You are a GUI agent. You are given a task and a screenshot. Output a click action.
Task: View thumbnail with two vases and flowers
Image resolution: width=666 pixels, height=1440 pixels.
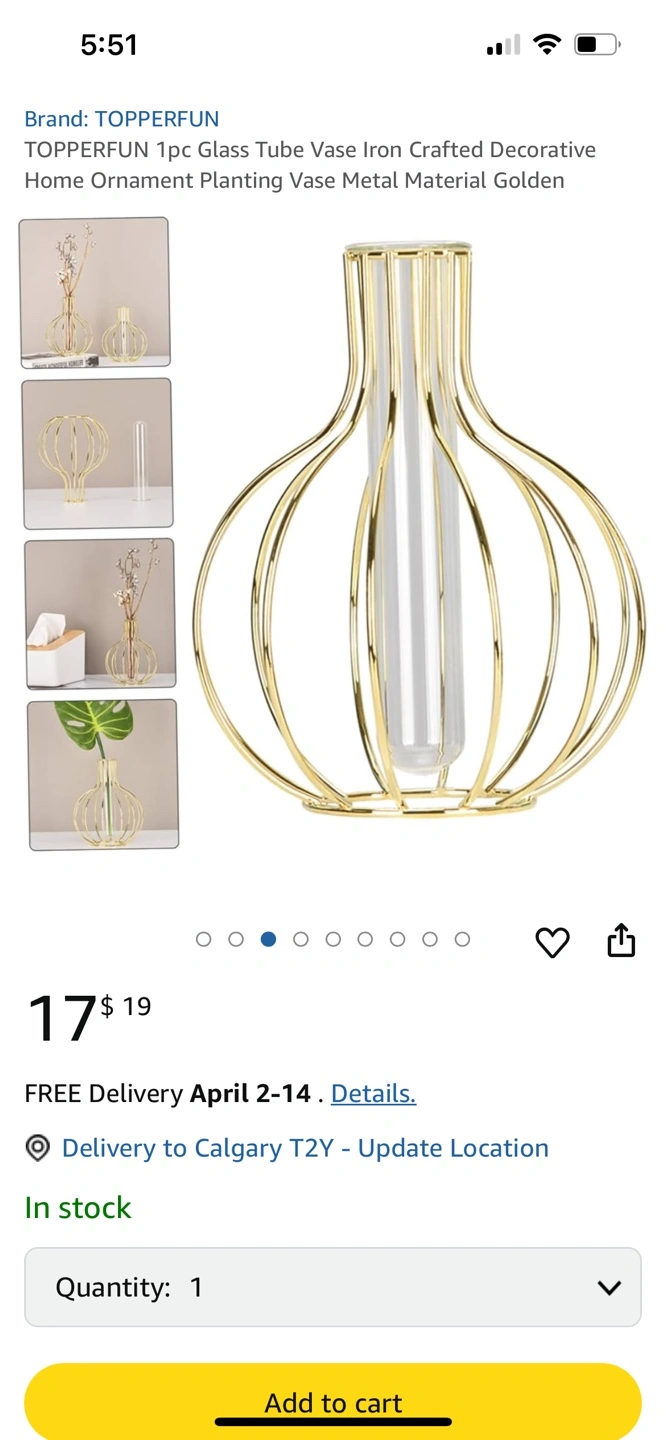click(95, 293)
